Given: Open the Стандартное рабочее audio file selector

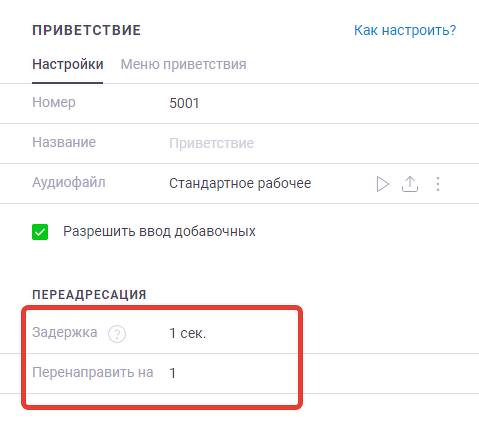Looking at the screenshot, I should click(x=240, y=183).
